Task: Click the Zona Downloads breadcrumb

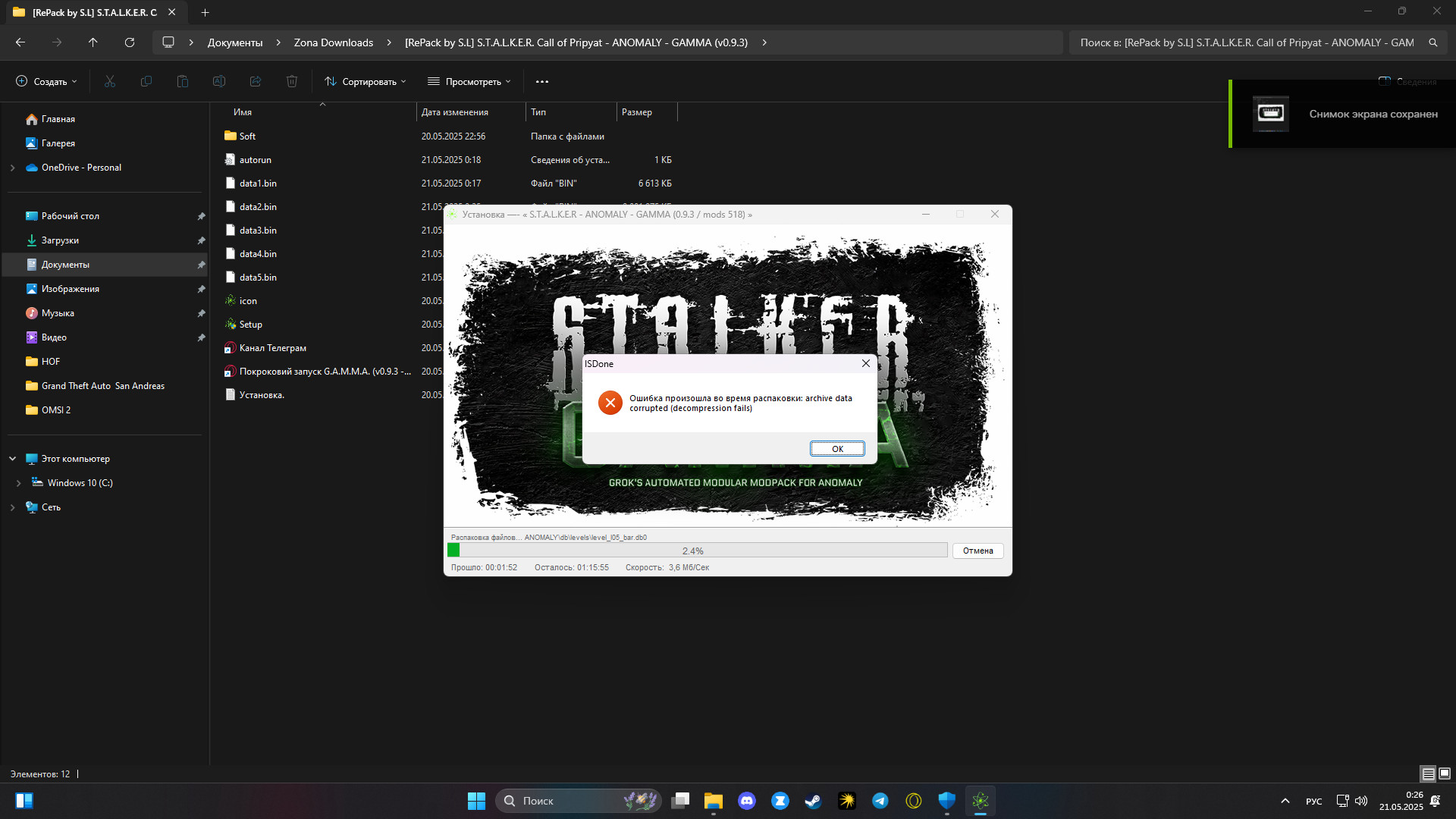Action: [x=334, y=42]
